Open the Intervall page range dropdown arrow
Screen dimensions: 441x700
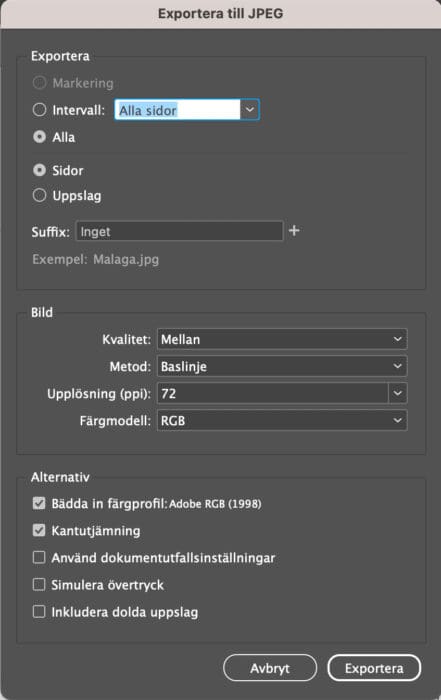pos(250,110)
